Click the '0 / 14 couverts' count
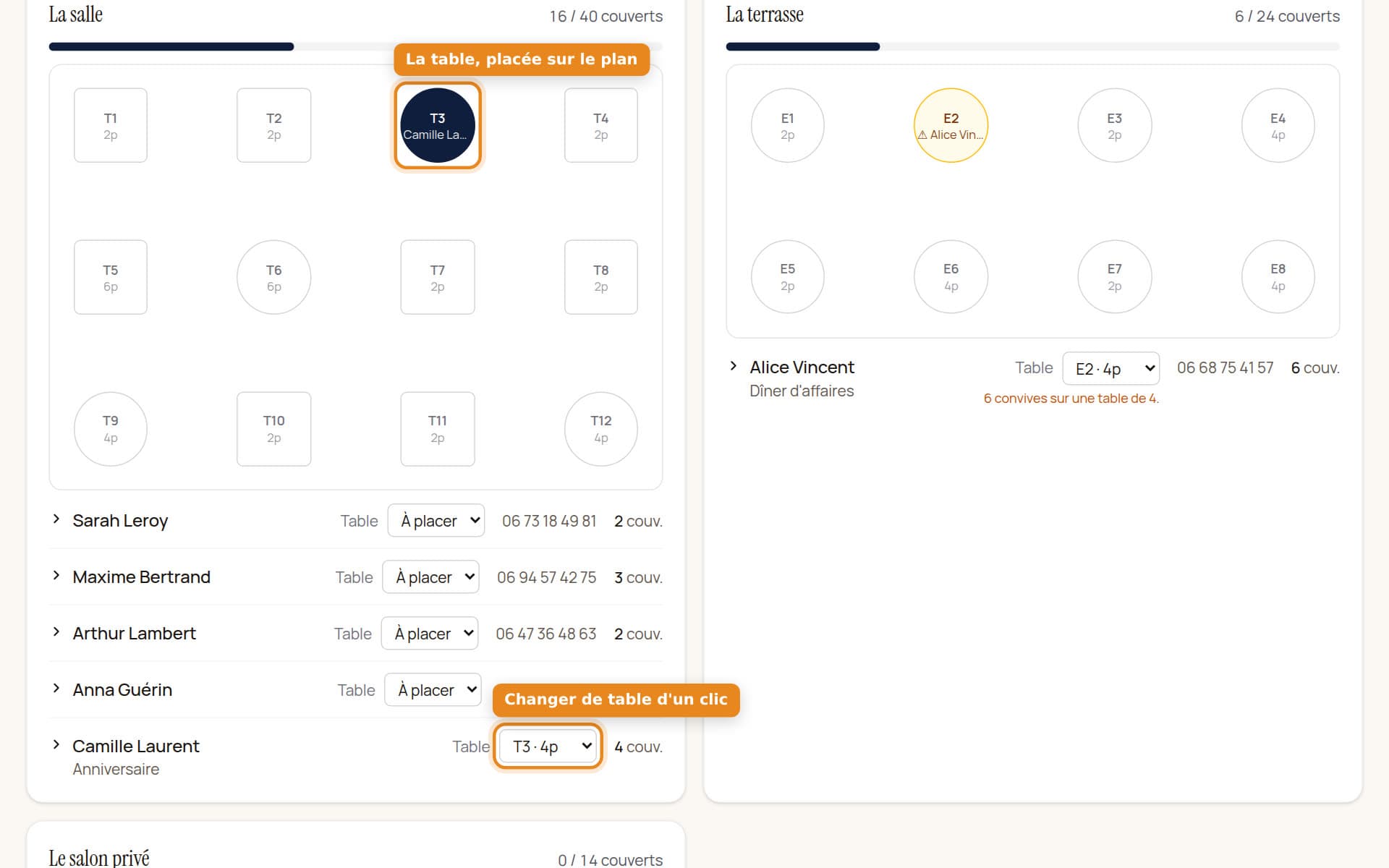The image size is (1389, 868). point(611,859)
